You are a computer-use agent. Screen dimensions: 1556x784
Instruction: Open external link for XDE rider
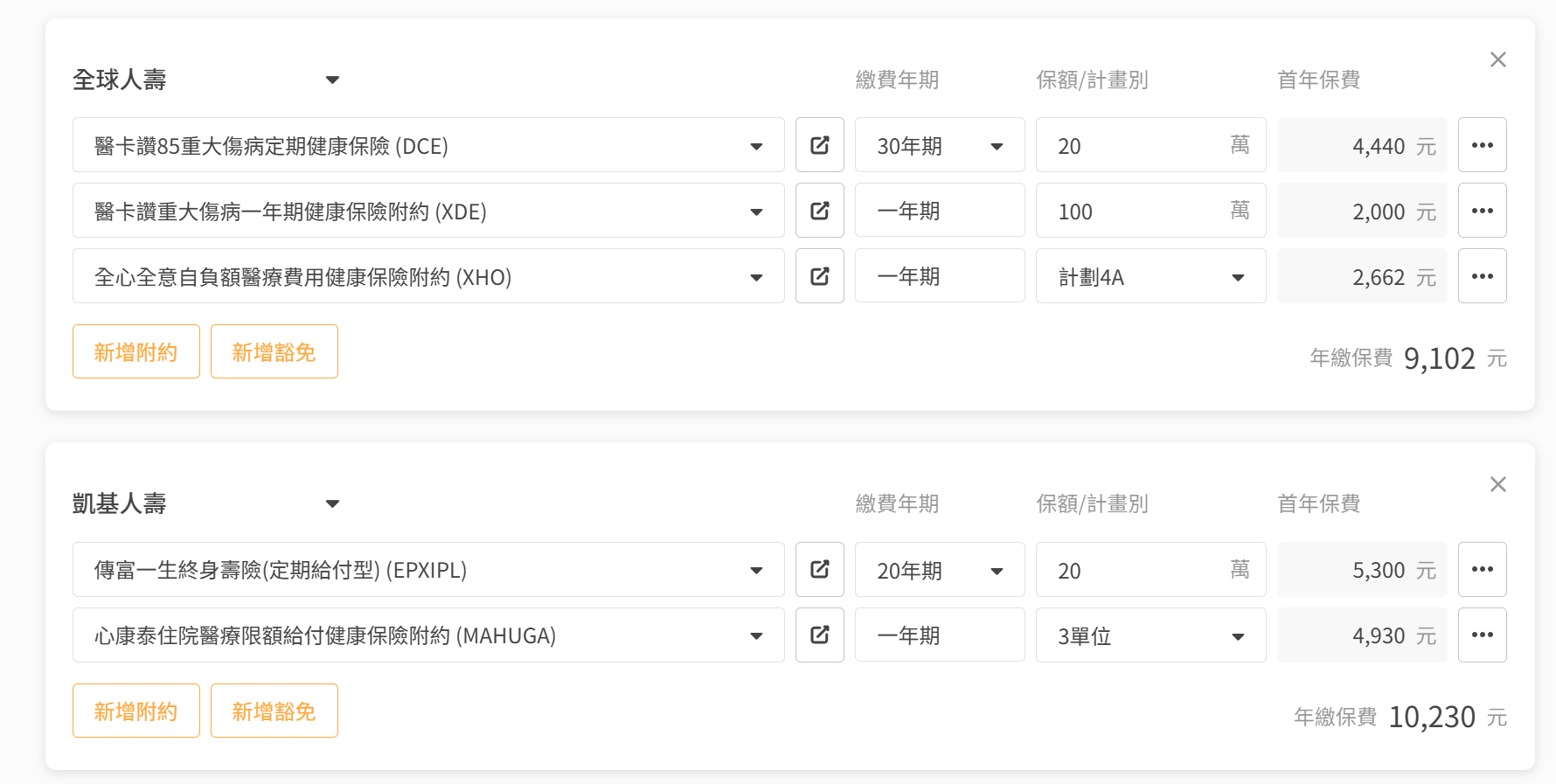click(x=819, y=211)
